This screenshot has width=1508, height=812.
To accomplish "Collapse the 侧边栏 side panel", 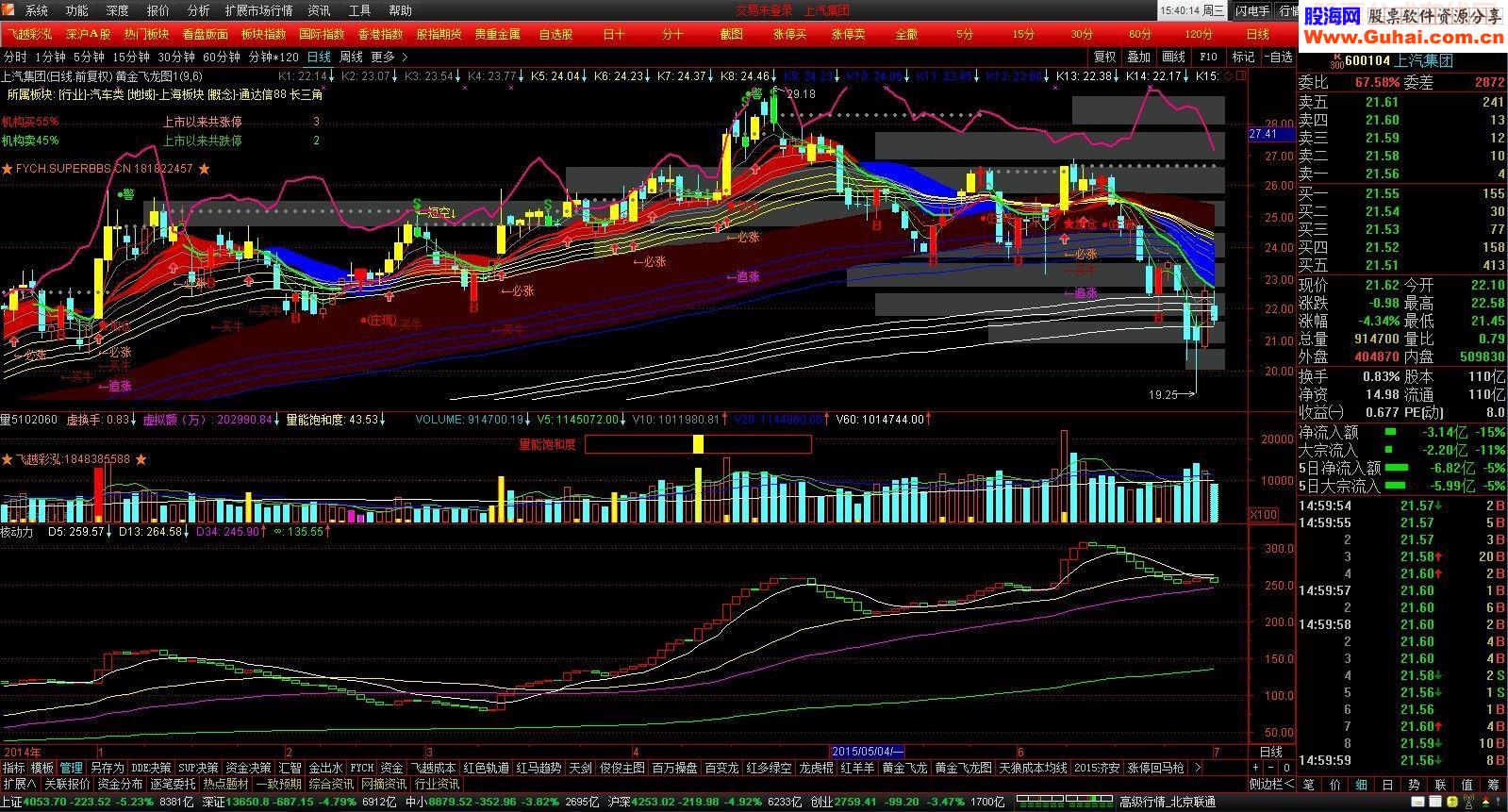I will coord(1271,784).
